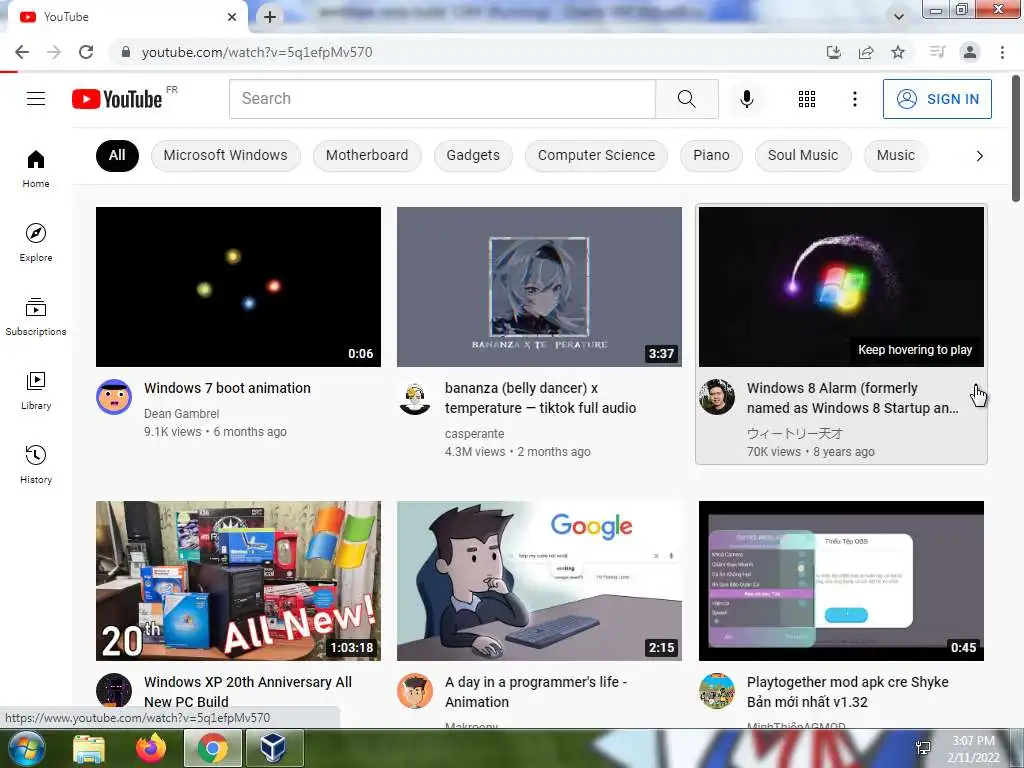Screen dimensions: 1024x768
Task: Click the Windows 7 boot animation thumbnail
Action: click(238, 287)
